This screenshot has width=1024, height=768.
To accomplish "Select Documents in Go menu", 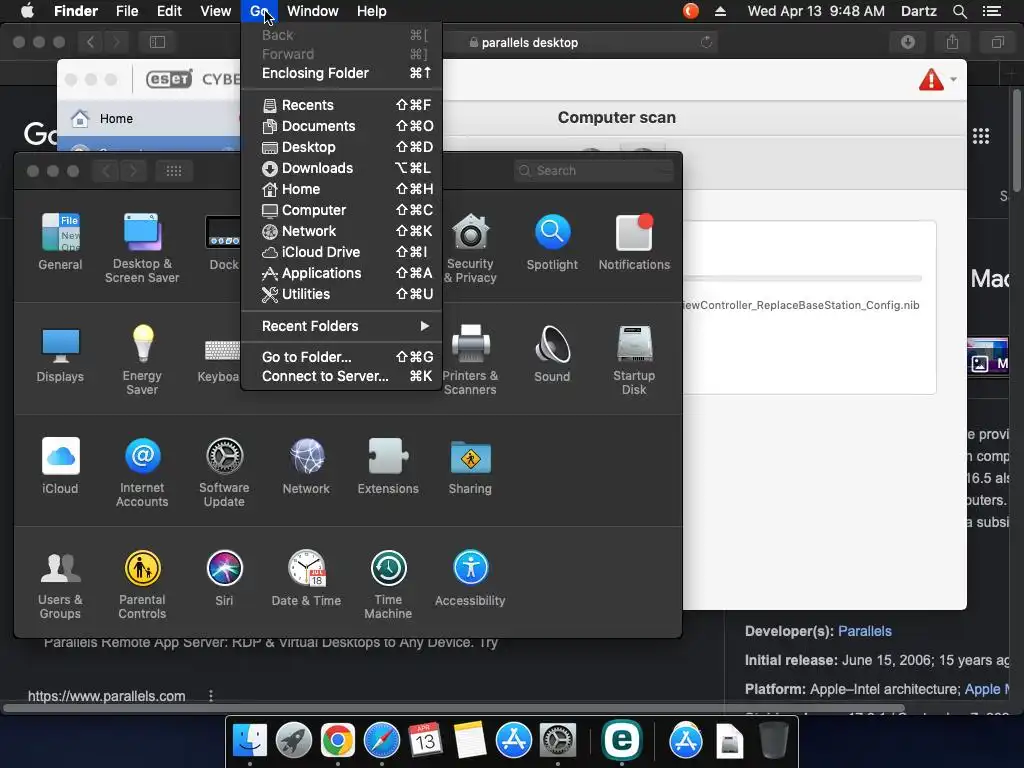I will click(x=342, y=126).
